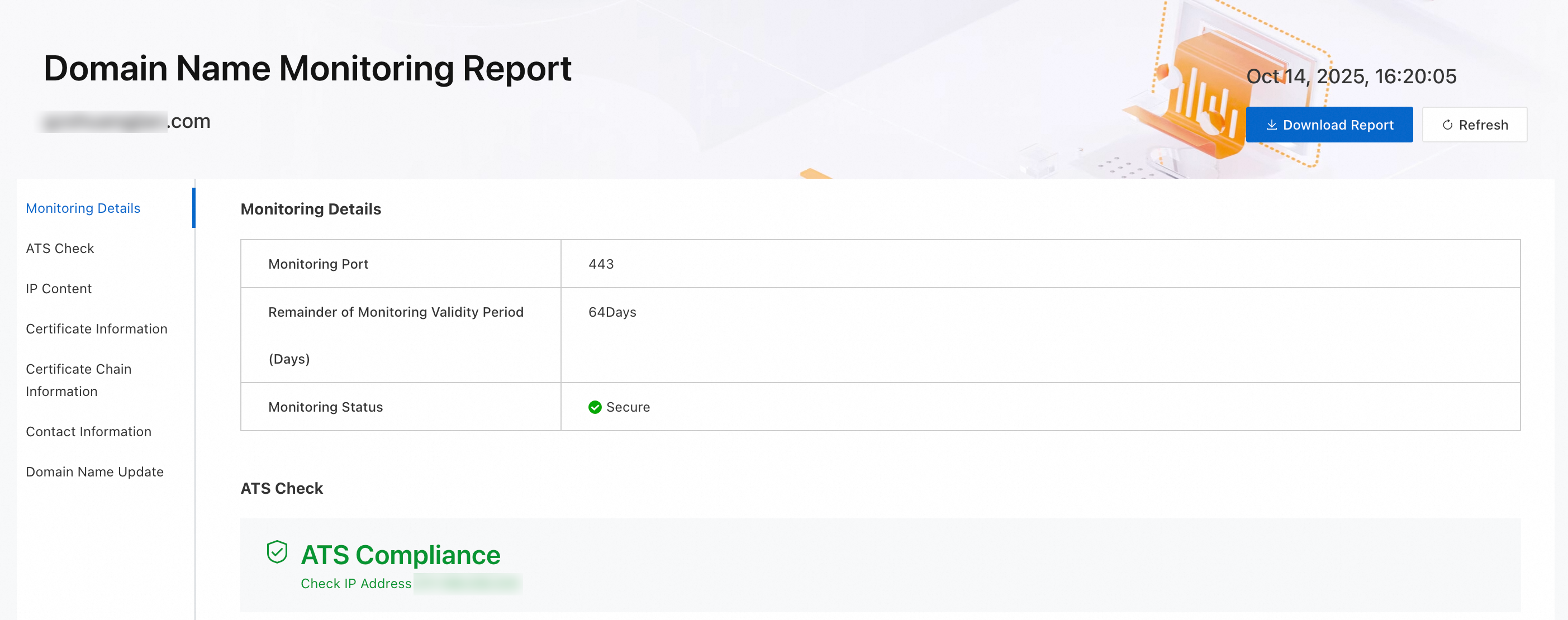
Task: Go to Certificate Information section
Action: (x=96, y=328)
